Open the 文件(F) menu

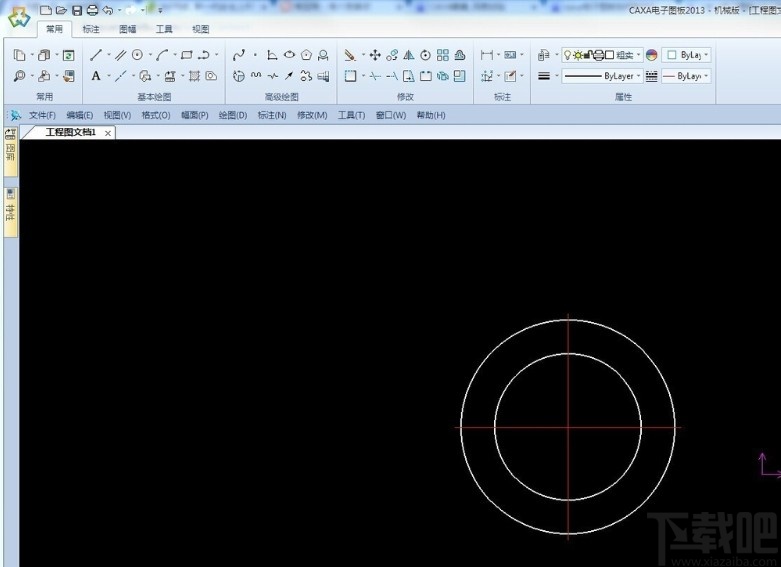[42, 115]
